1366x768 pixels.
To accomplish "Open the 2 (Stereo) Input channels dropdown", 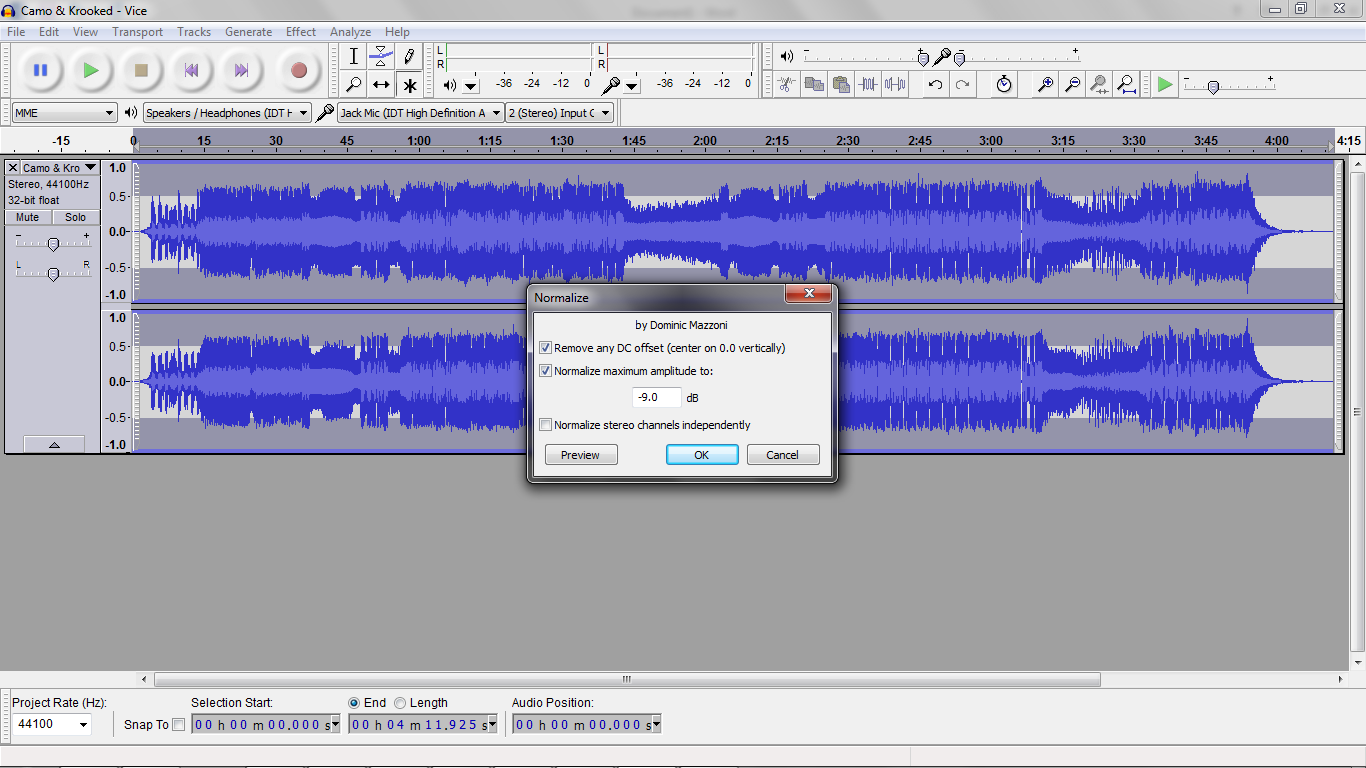I will pyautogui.click(x=560, y=113).
